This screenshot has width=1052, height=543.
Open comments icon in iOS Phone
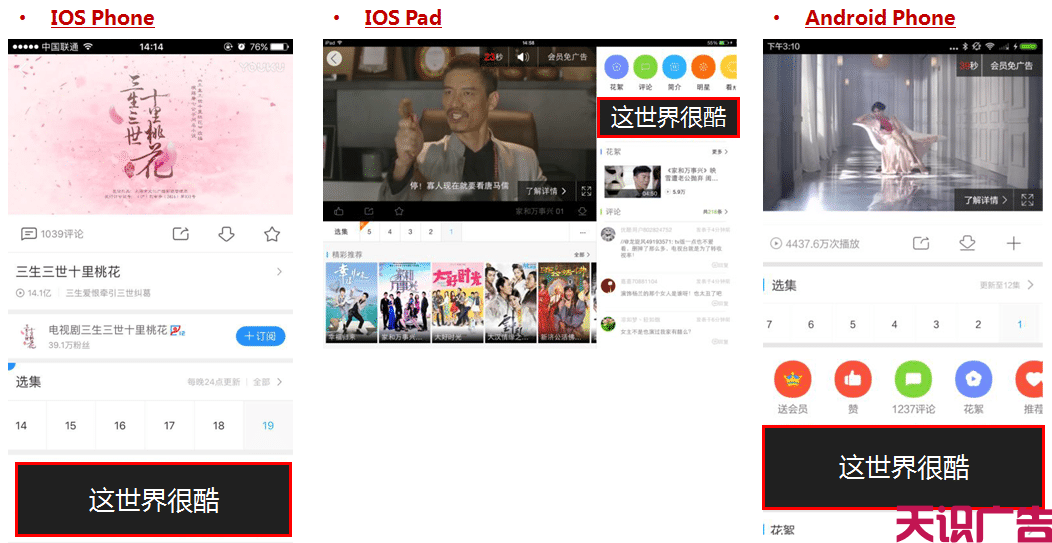coord(28,234)
